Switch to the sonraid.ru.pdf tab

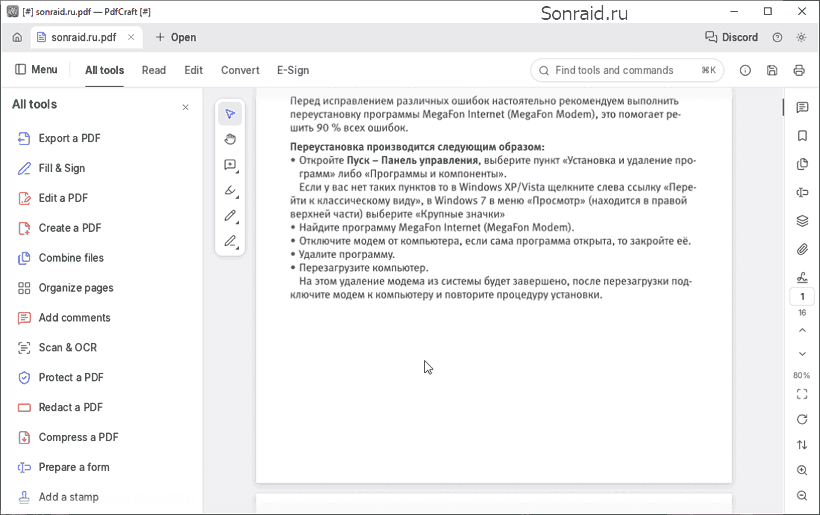pos(84,37)
